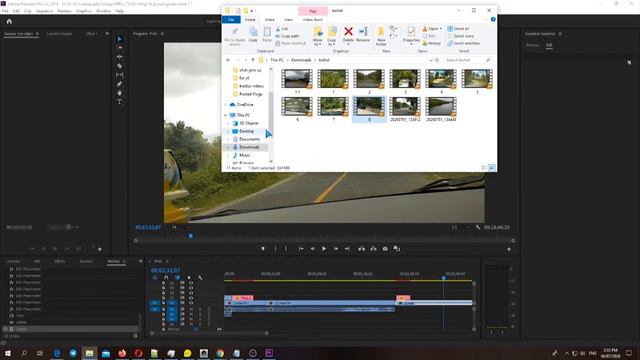Image resolution: width=640 pixels, height=360 pixels.
Task: Switch to the View tab in Explorer
Action: coord(288,20)
